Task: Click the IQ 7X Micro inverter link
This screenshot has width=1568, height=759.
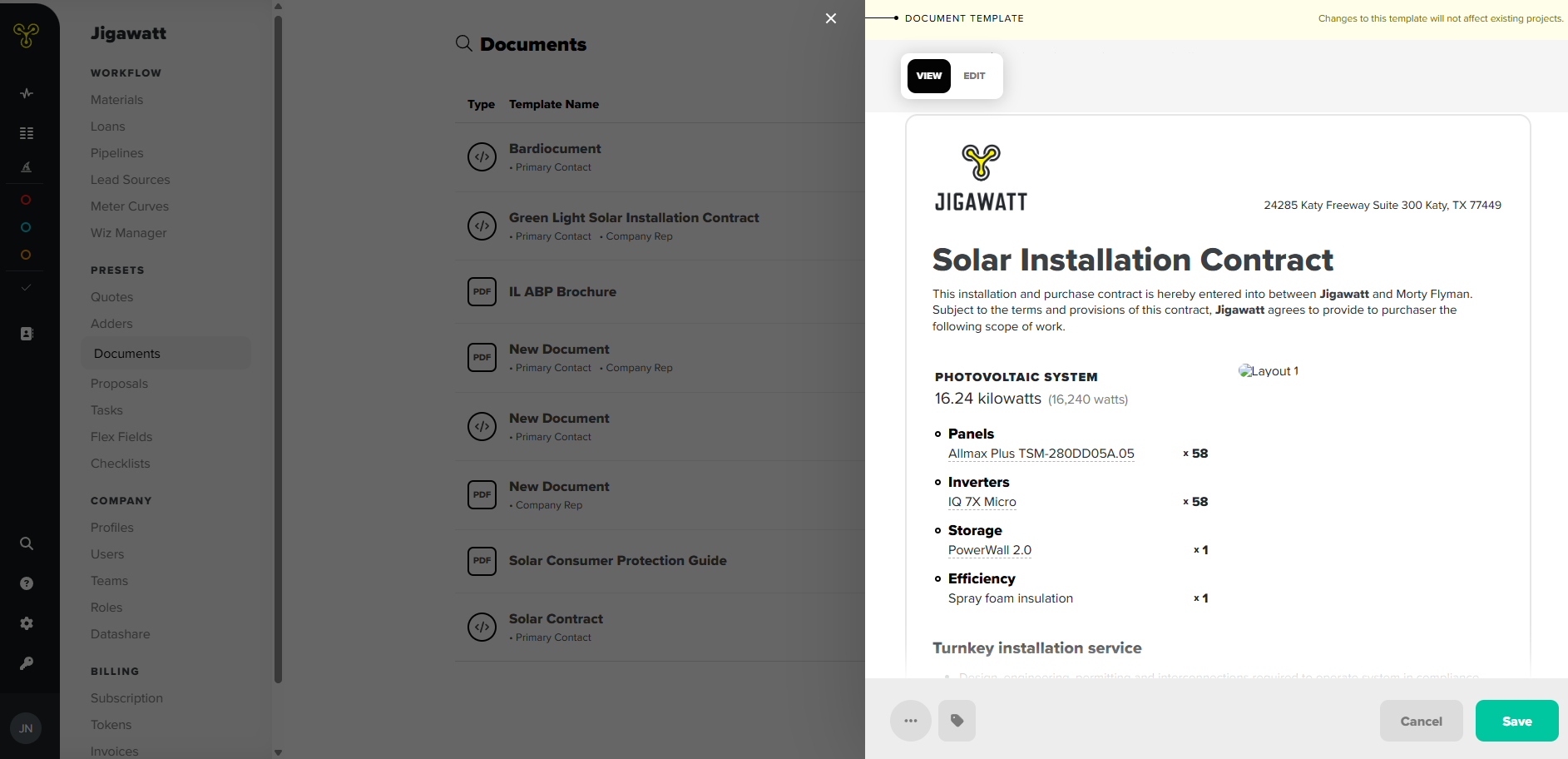Action: (x=982, y=502)
